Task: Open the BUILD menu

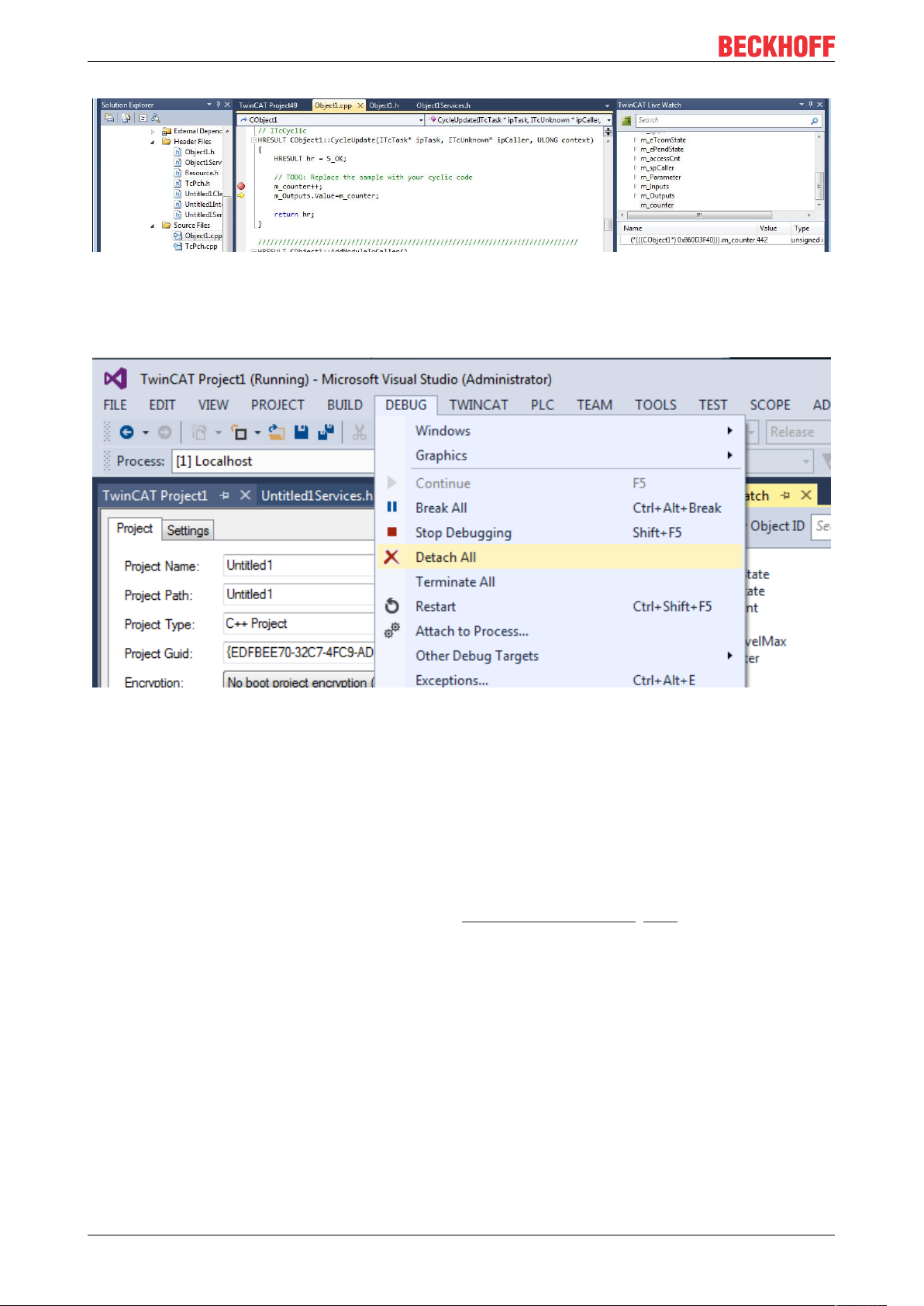Action: tap(345, 405)
